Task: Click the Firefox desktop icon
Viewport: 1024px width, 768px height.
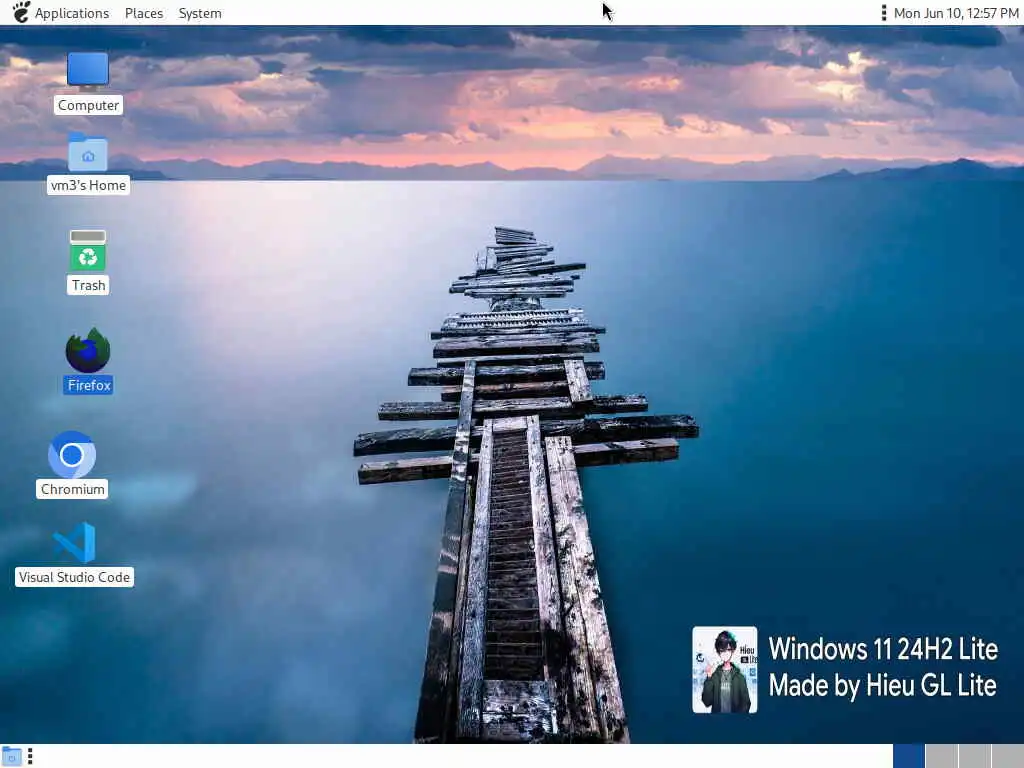Action: 88,351
